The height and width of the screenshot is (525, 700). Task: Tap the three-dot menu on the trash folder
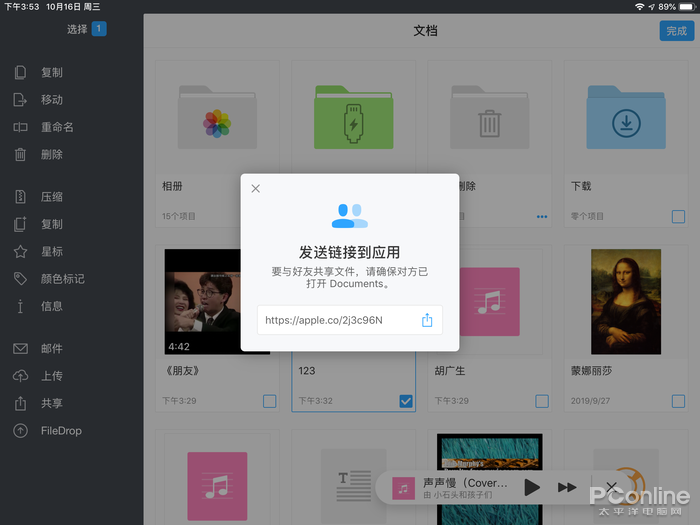[542, 217]
